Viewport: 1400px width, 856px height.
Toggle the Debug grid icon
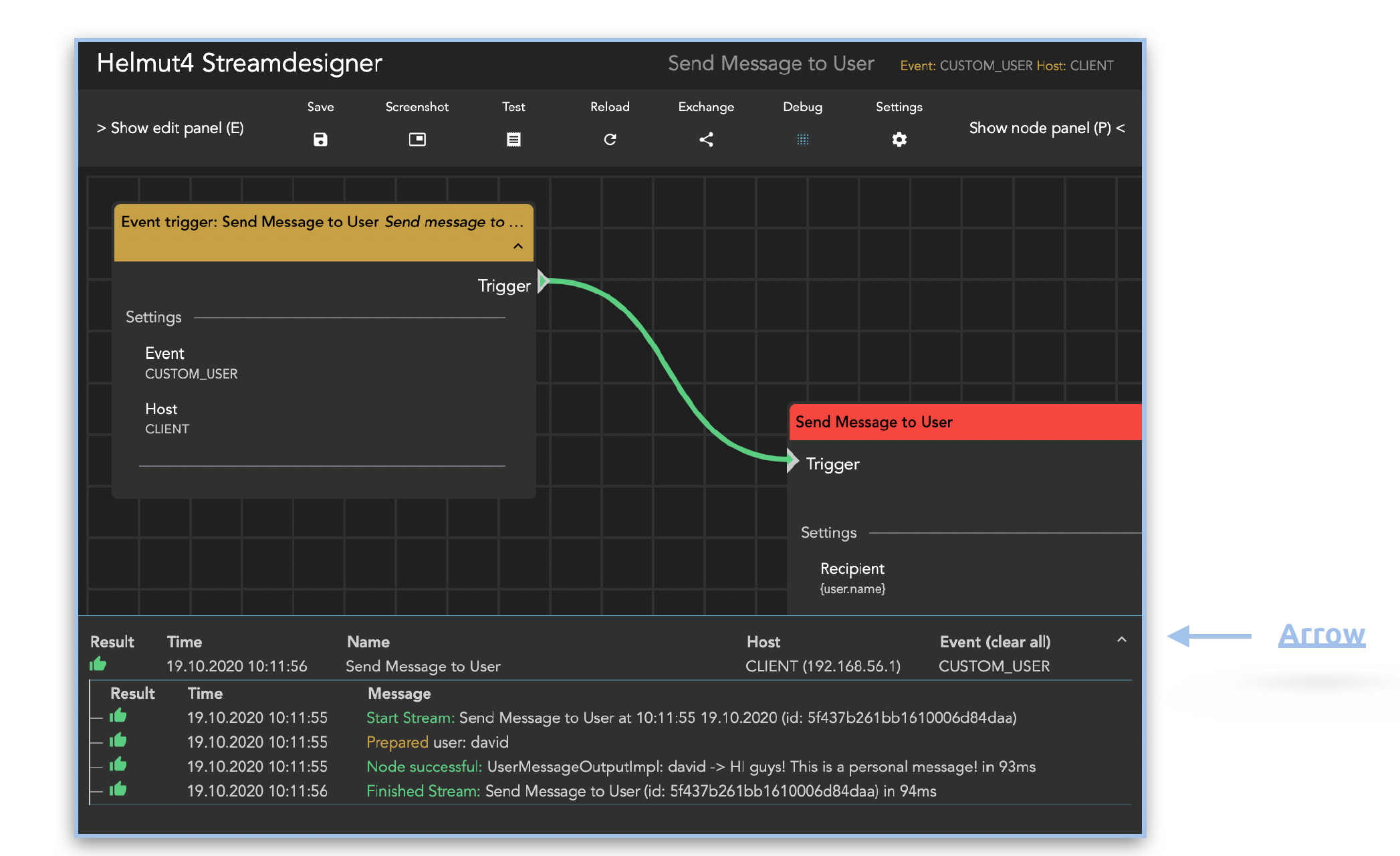coord(802,139)
